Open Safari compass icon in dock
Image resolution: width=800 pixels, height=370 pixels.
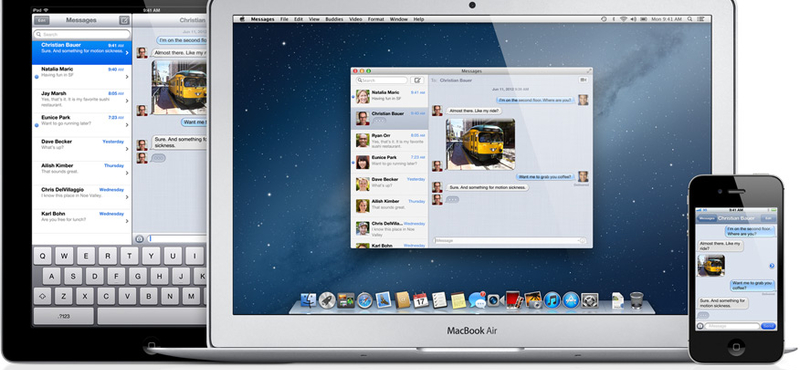(365, 300)
